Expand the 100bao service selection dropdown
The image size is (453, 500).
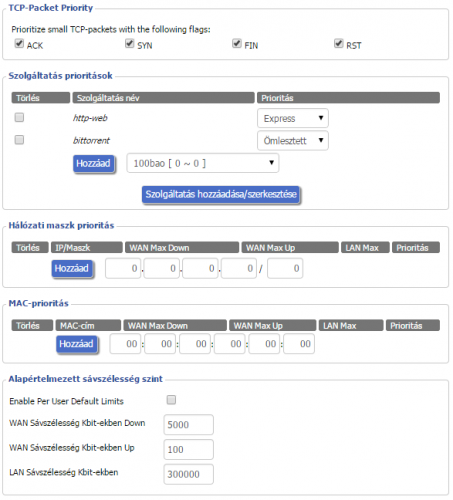pos(203,163)
